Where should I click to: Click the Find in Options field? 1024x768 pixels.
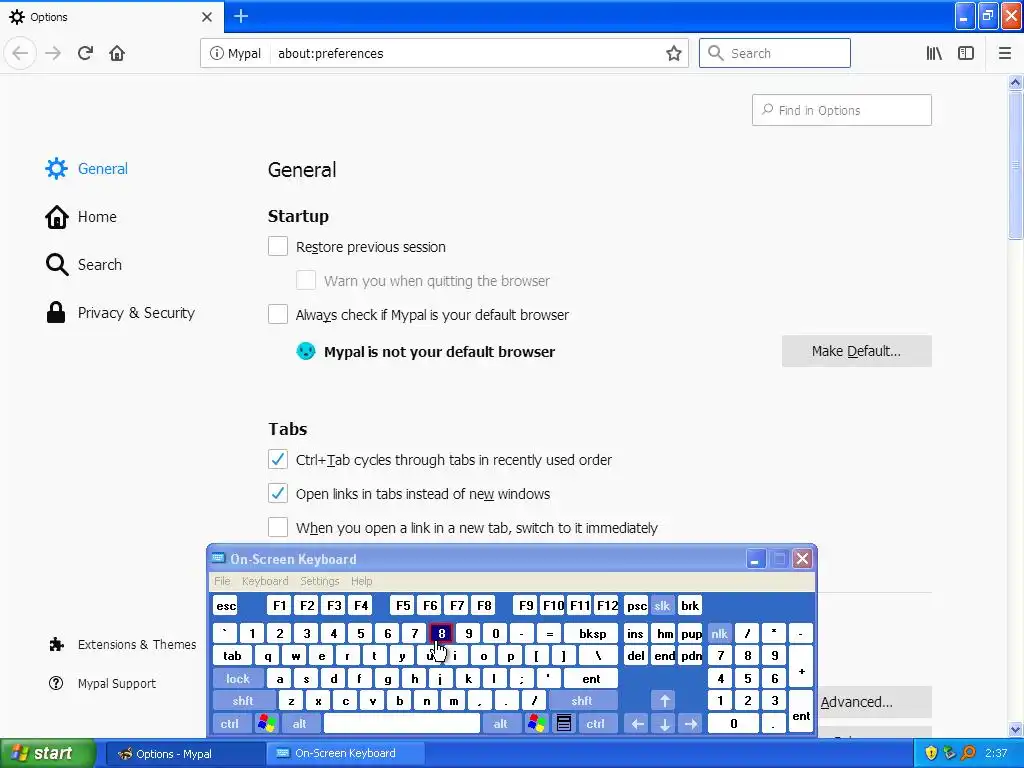(841, 110)
